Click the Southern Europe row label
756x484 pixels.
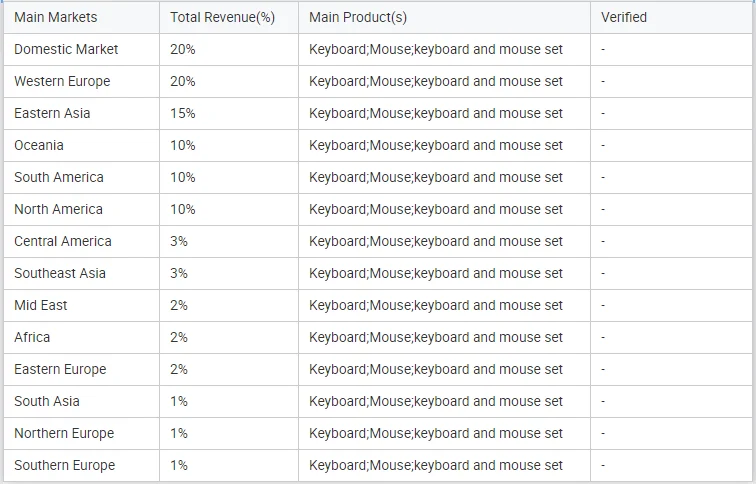64,465
